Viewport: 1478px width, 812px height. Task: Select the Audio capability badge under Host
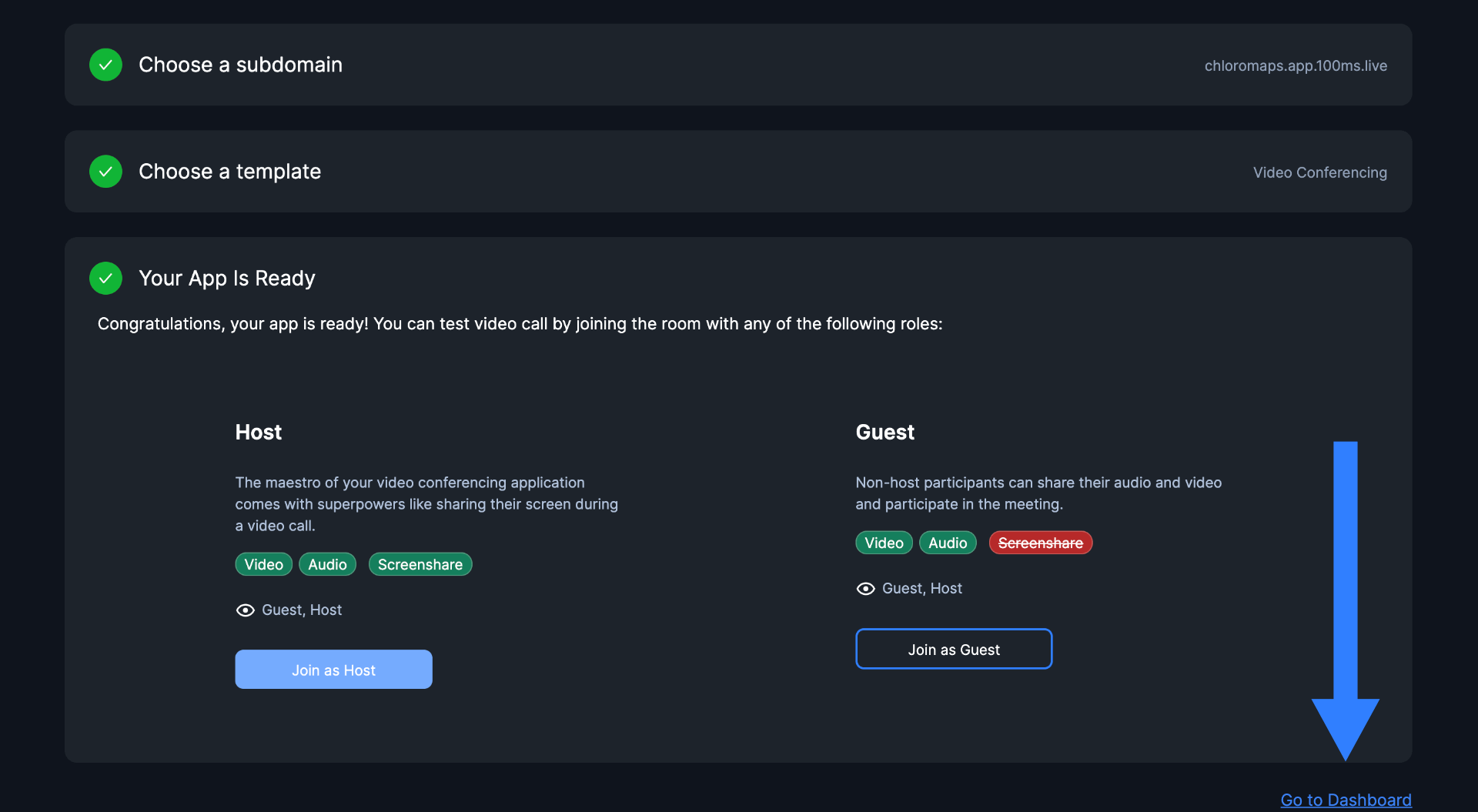point(327,563)
